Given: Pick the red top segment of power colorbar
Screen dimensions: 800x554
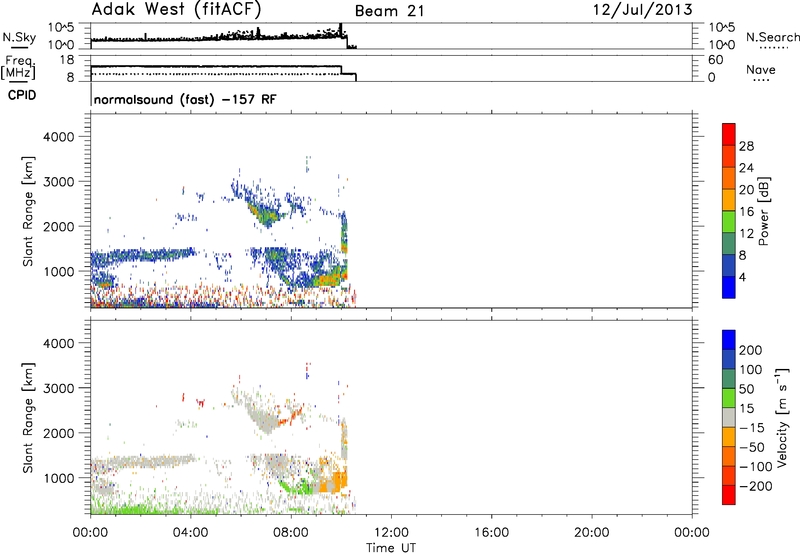Looking at the screenshot, I should pyautogui.click(x=729, y=134).
